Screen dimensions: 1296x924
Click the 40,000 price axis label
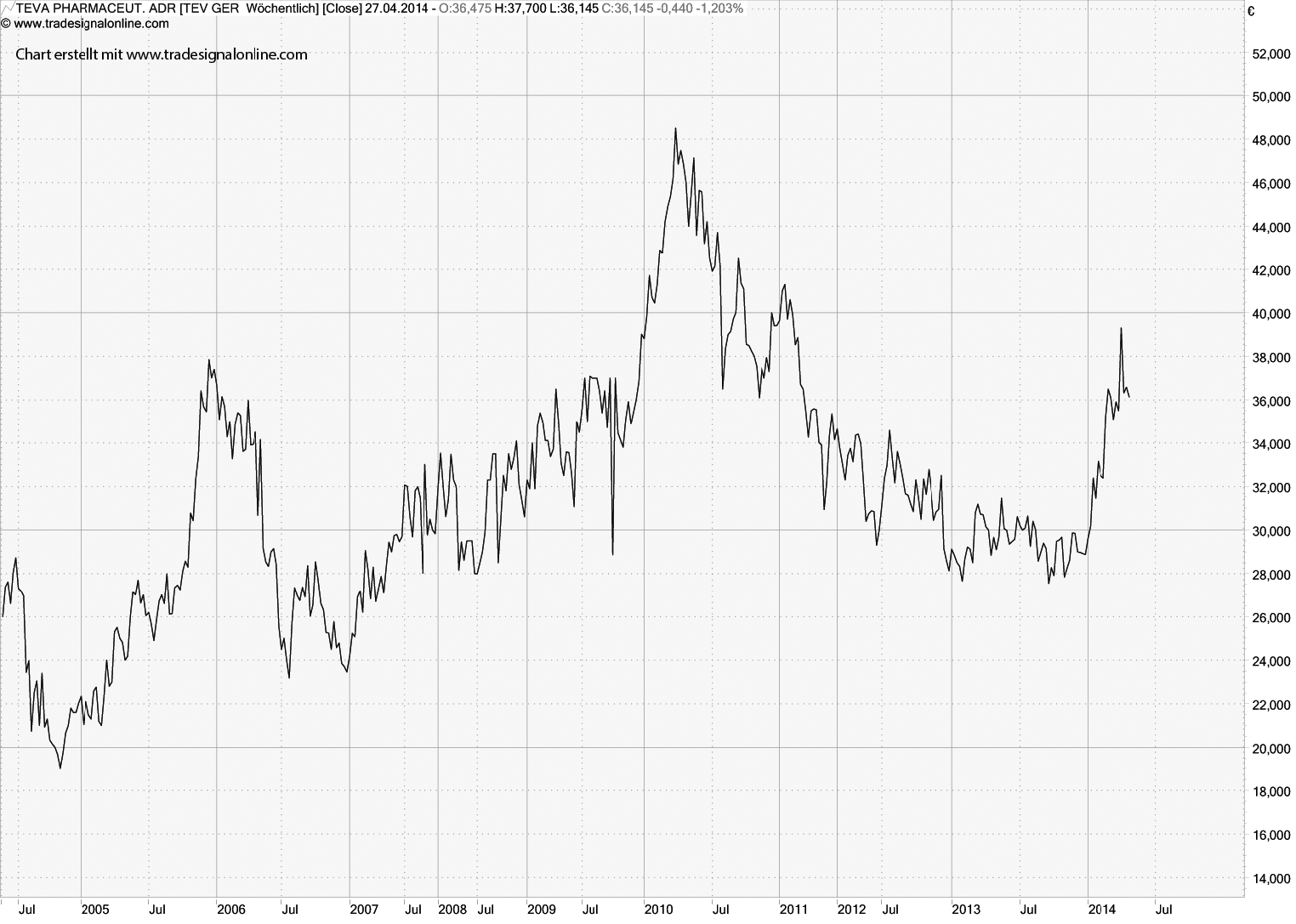pos(1271,315)
